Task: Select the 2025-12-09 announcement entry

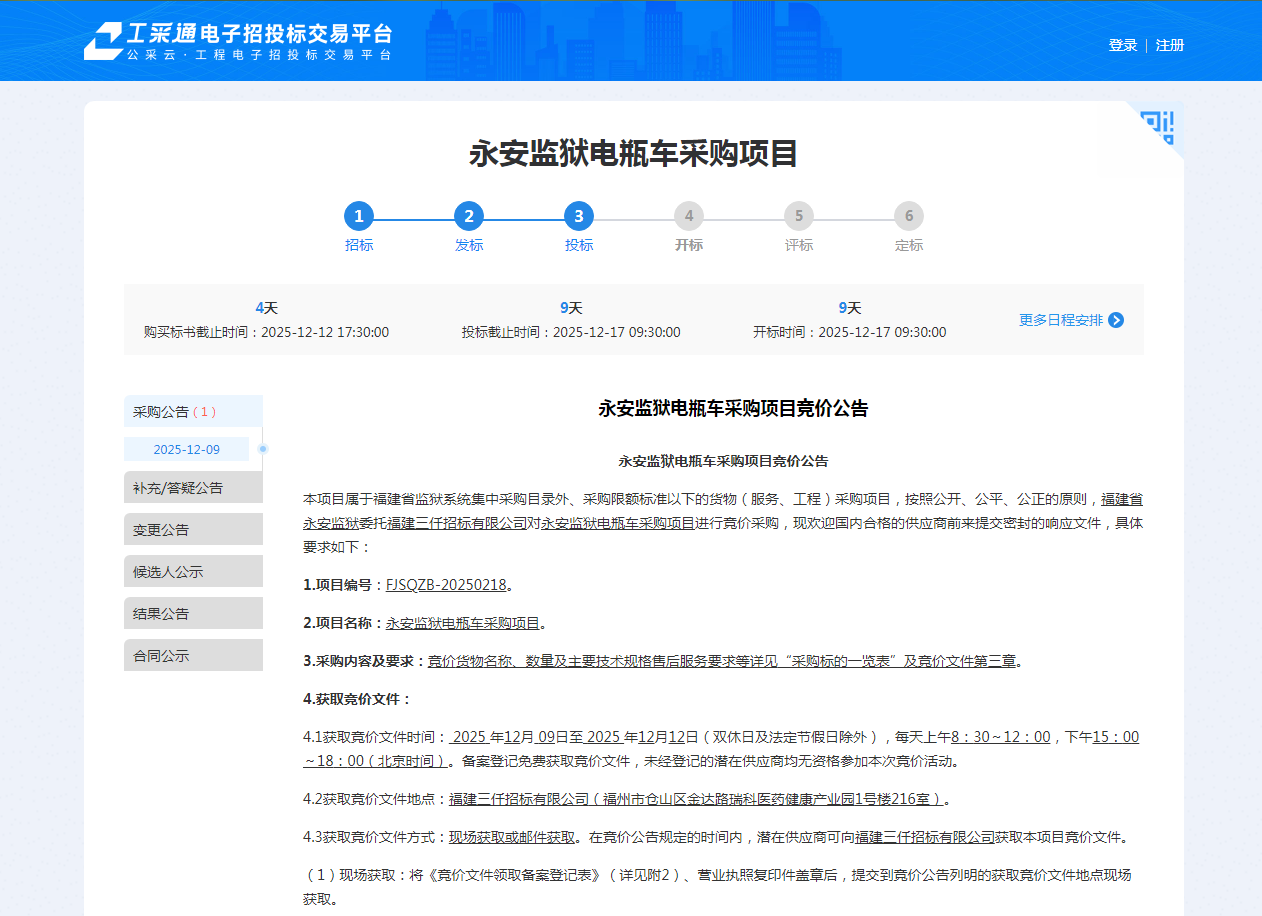Action: point(186,449)
